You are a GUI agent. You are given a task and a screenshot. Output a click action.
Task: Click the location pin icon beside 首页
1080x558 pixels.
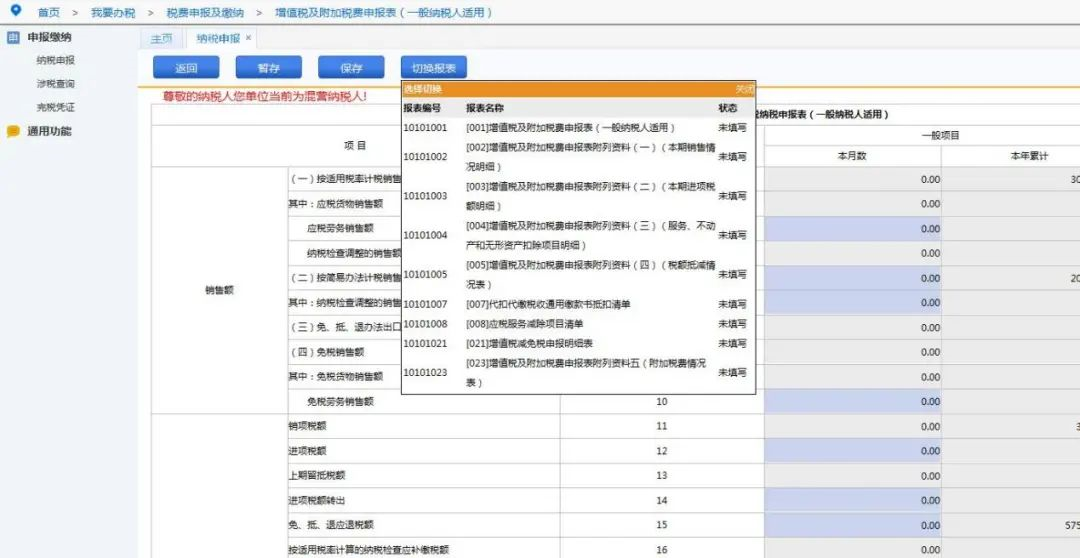point(17,11)
